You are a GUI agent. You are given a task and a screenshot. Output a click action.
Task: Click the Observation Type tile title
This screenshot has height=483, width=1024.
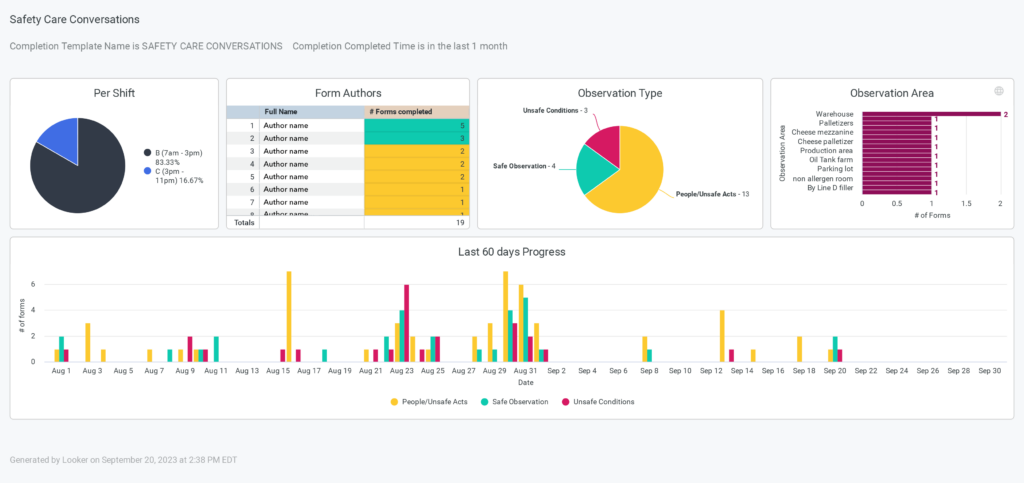620,93
